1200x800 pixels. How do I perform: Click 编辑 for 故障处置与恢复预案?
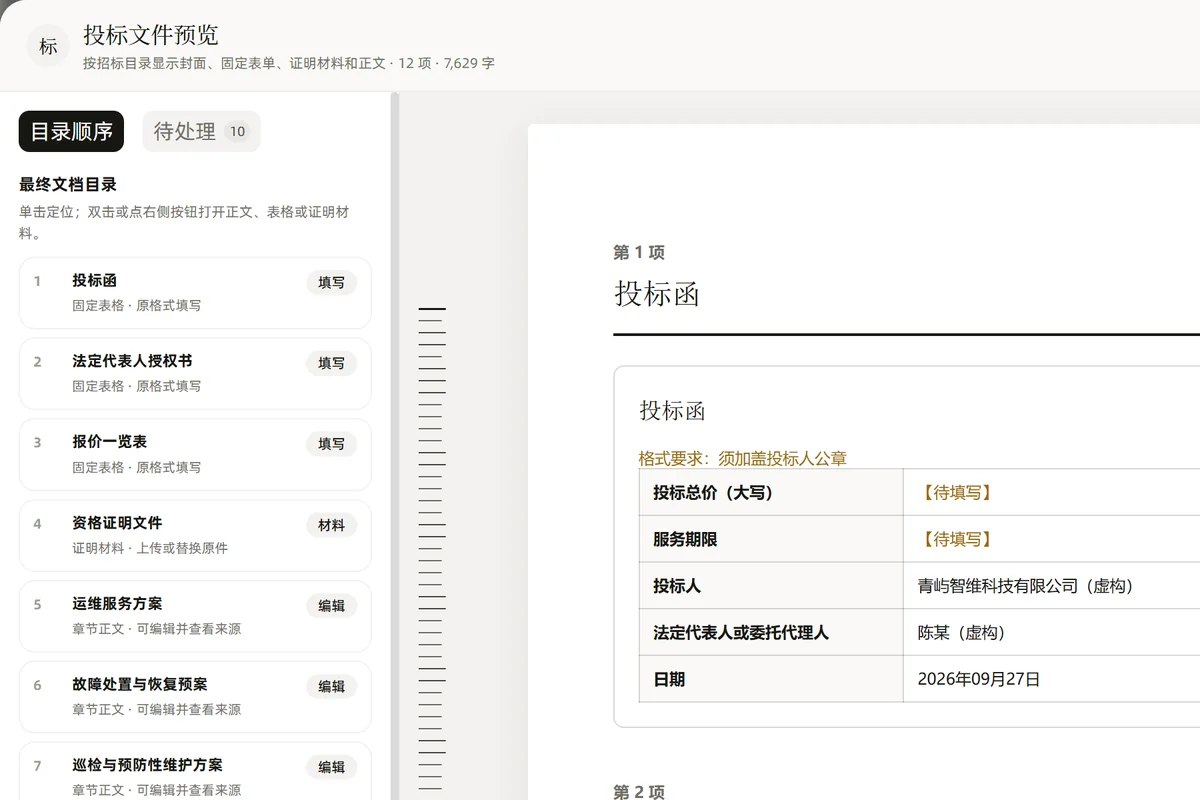pyautogui.click(x=331, y=687)
